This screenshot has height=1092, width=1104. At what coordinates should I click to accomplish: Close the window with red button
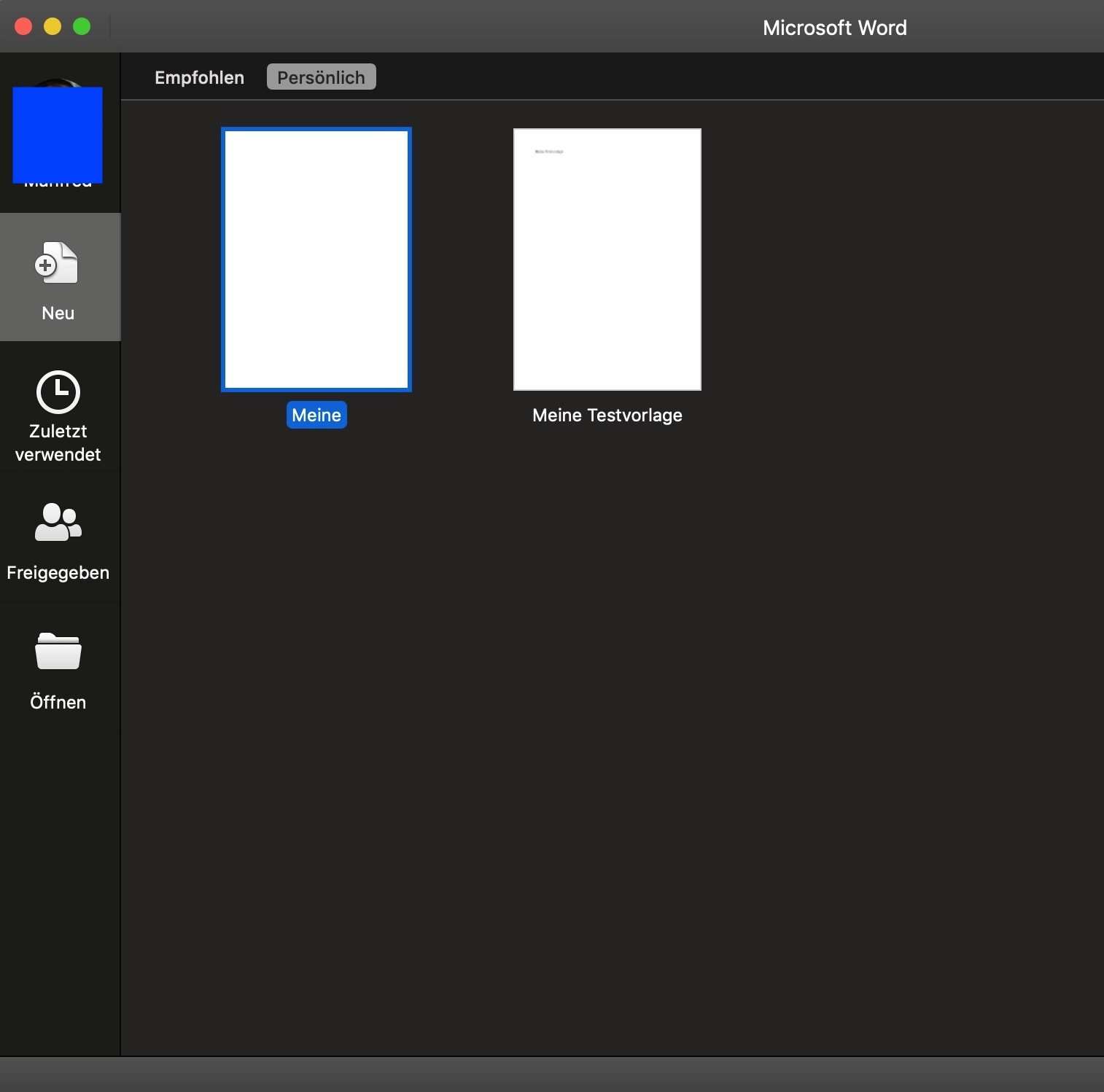coord(23,27)
